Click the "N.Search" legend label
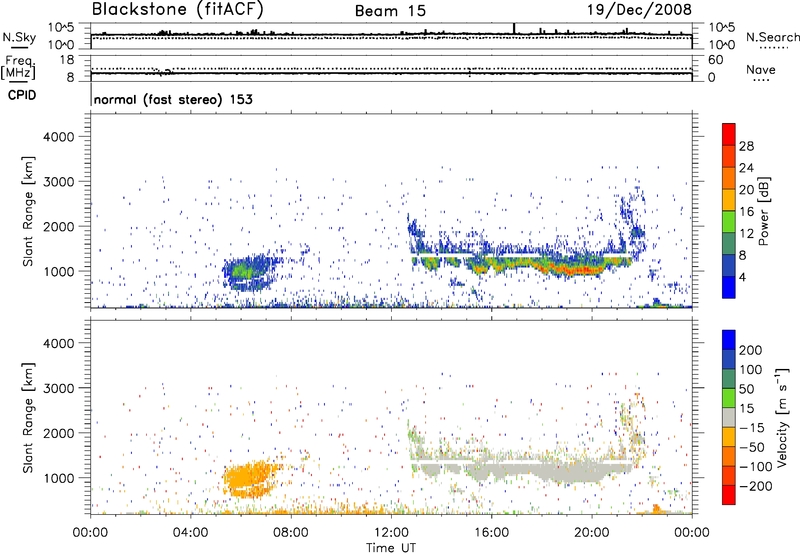Viewport: 800px width, 554px height. point(772,37)
